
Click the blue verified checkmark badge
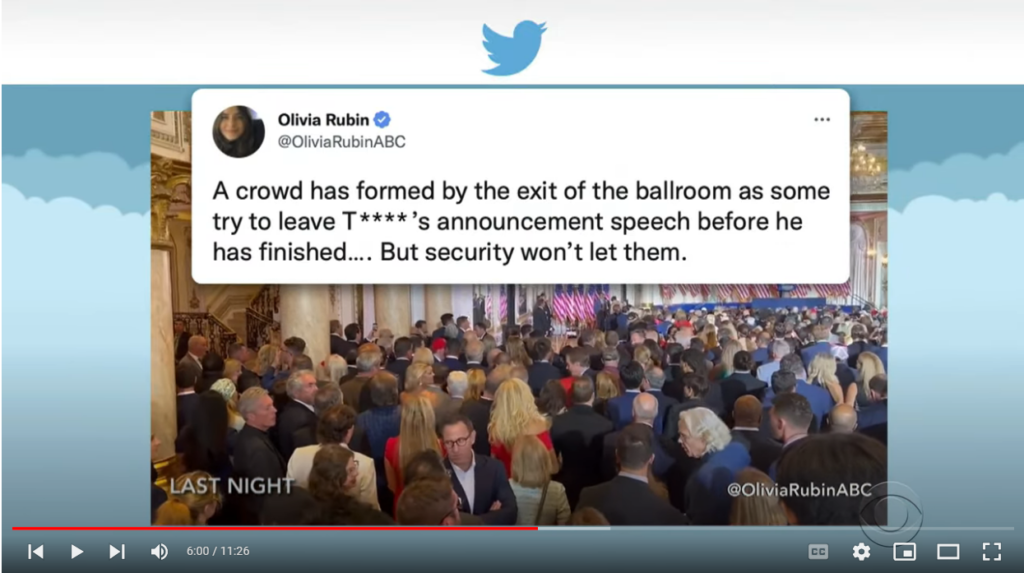[x=382, y=120]
